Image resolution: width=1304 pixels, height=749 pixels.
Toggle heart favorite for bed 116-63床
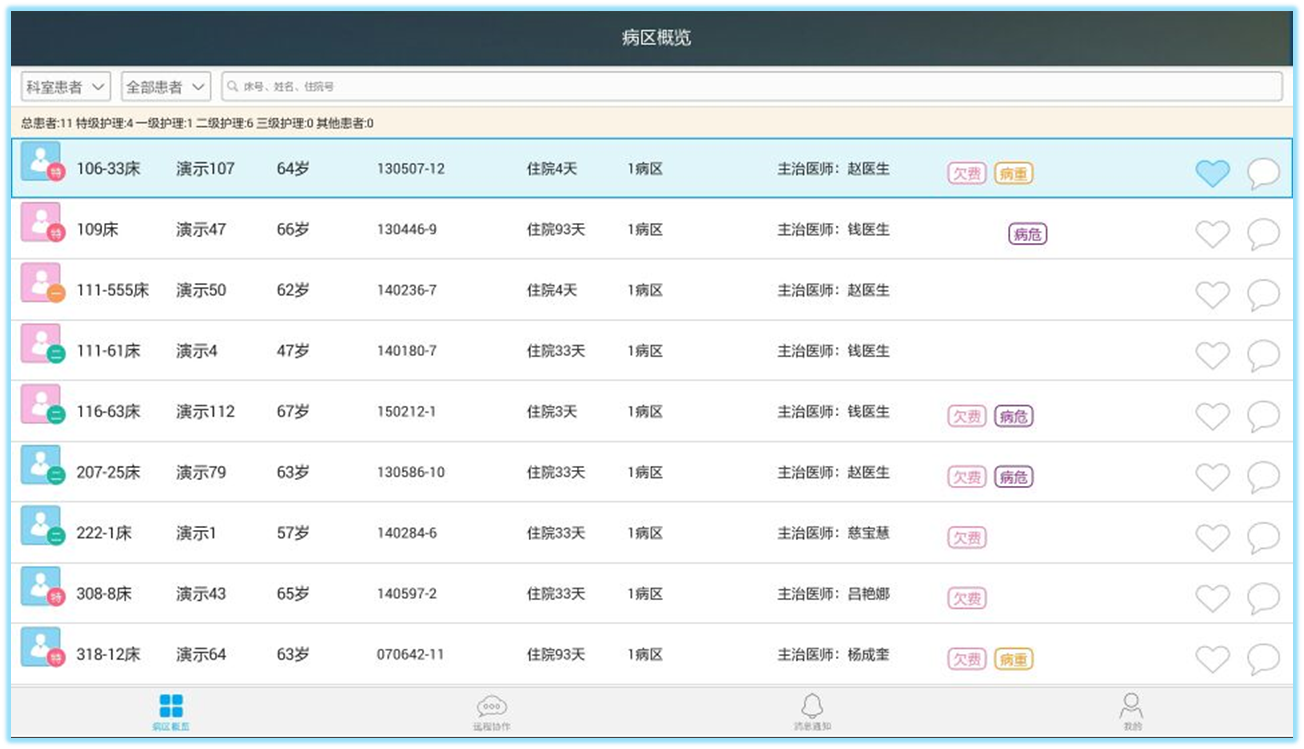(x=1212, y=416)
